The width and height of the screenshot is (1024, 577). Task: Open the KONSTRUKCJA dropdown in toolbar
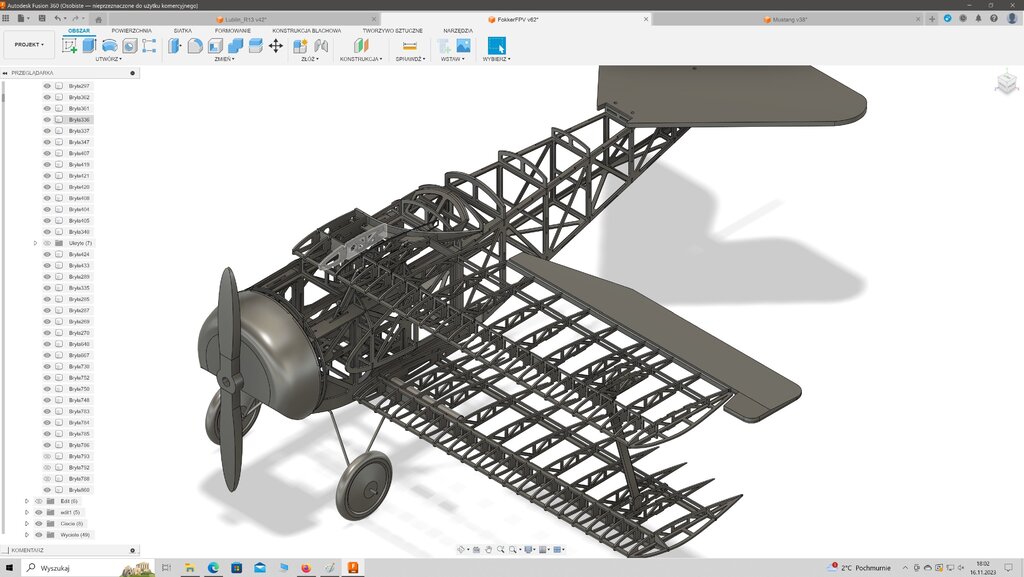[360, 59]
